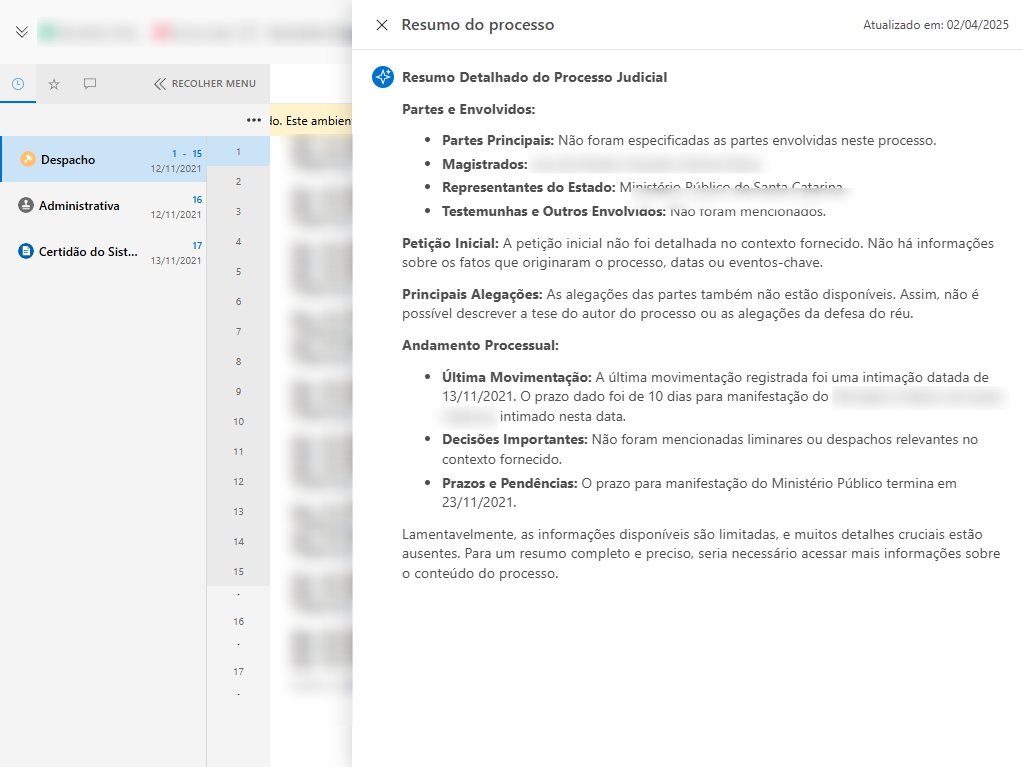Jump to page 8 in page list
The width and height of the screenshot is (1023, 767).
point(238,362)
